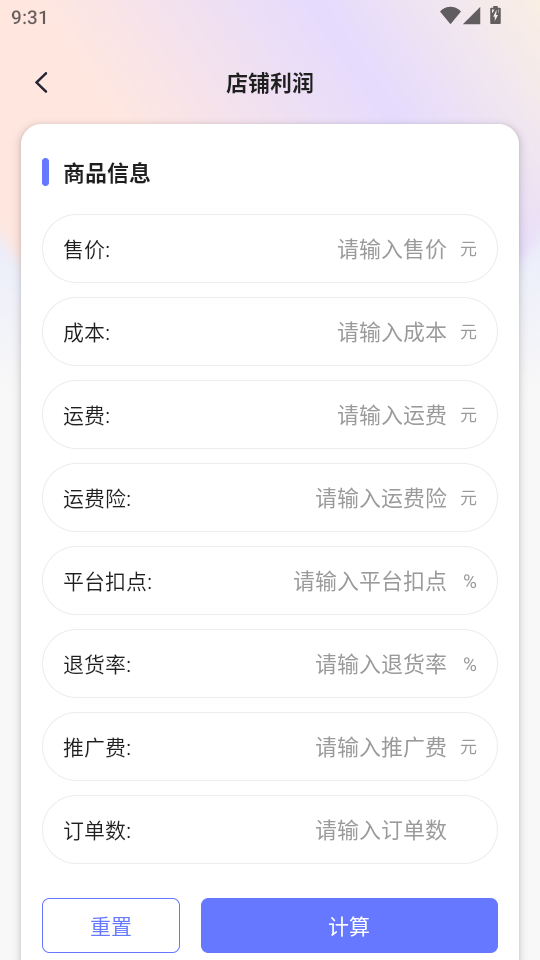This screenshot has width=540, height=960.
Task: Click the 售价 price input field
Action: click(x=270, y=249)
